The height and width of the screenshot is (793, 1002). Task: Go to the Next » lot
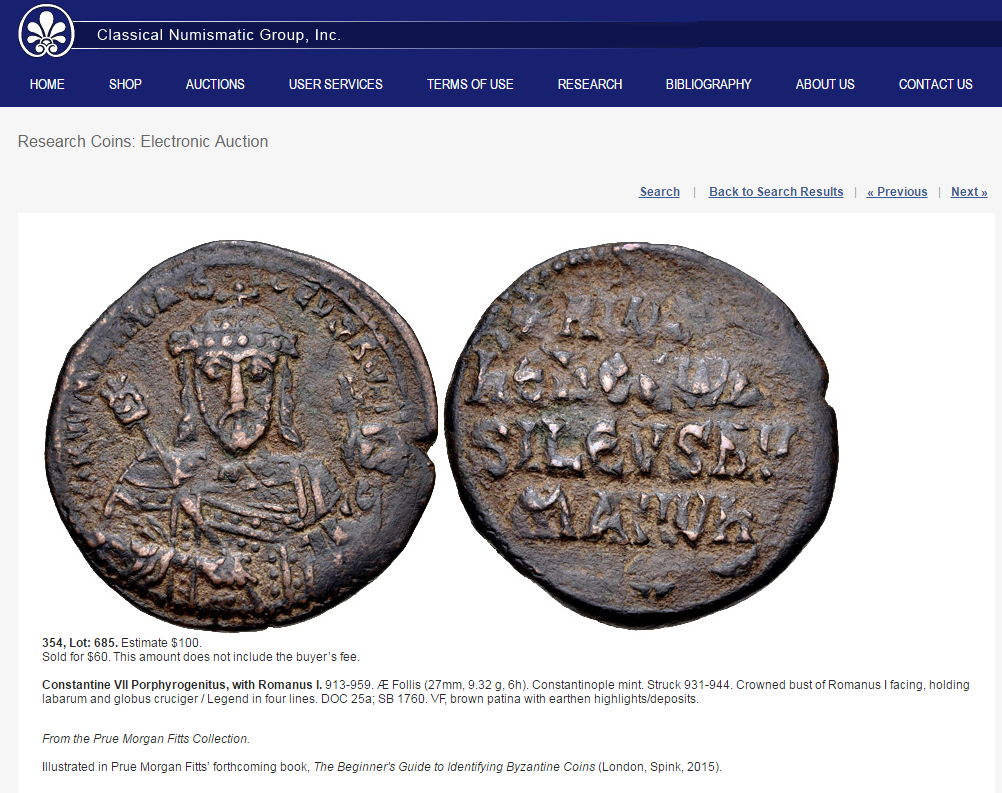click(969, 192)
